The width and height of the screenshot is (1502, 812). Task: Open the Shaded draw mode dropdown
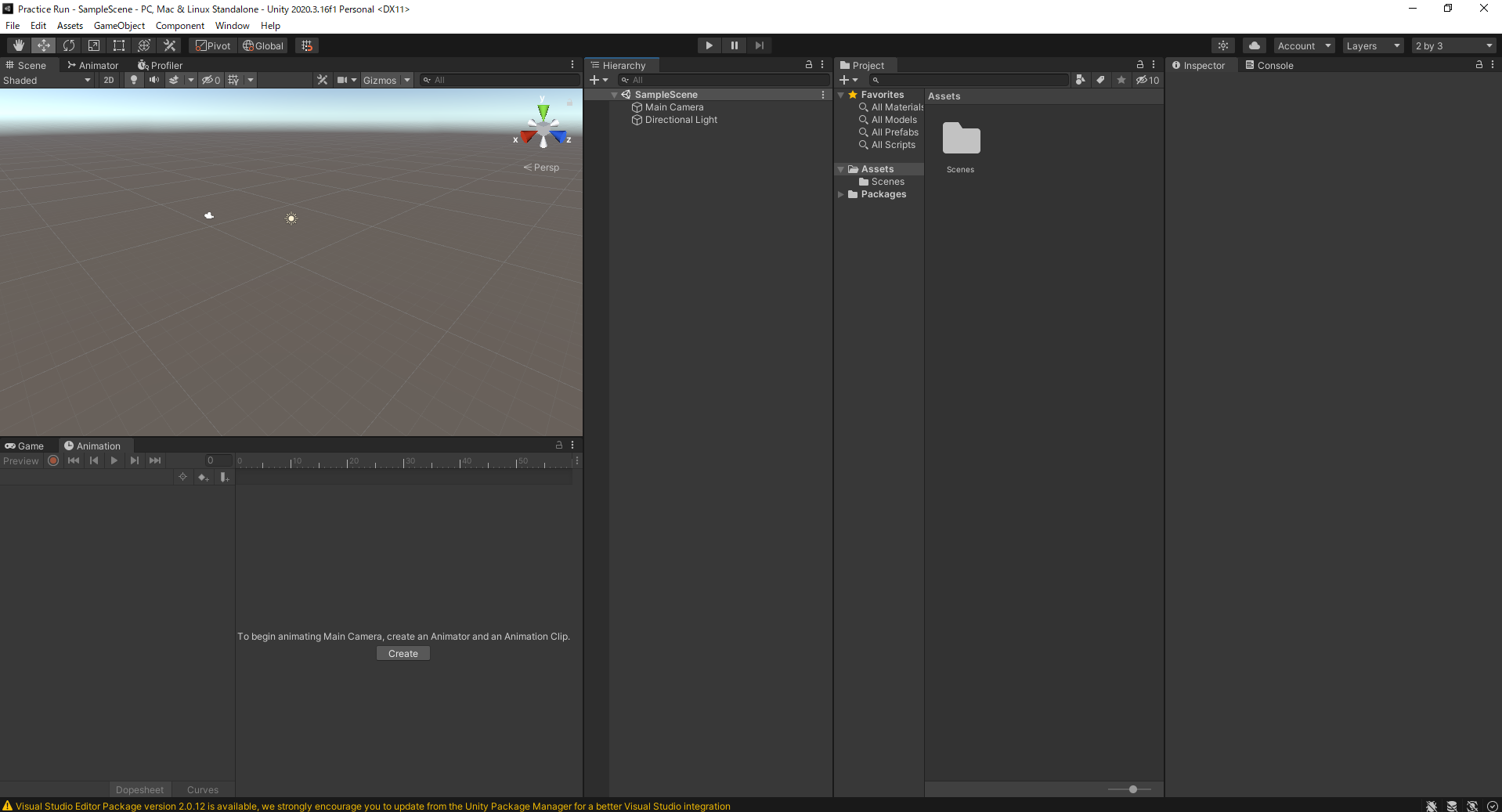click(47, 80)
